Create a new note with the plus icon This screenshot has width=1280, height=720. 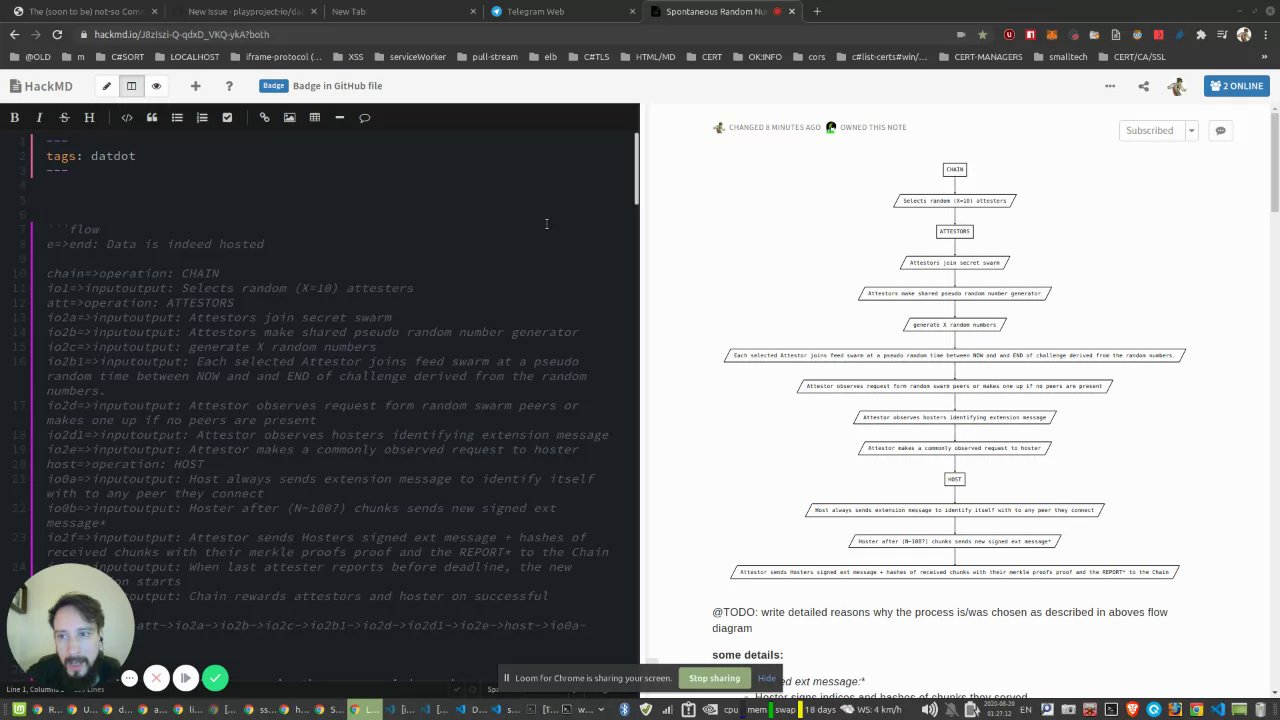coord(195,86)
